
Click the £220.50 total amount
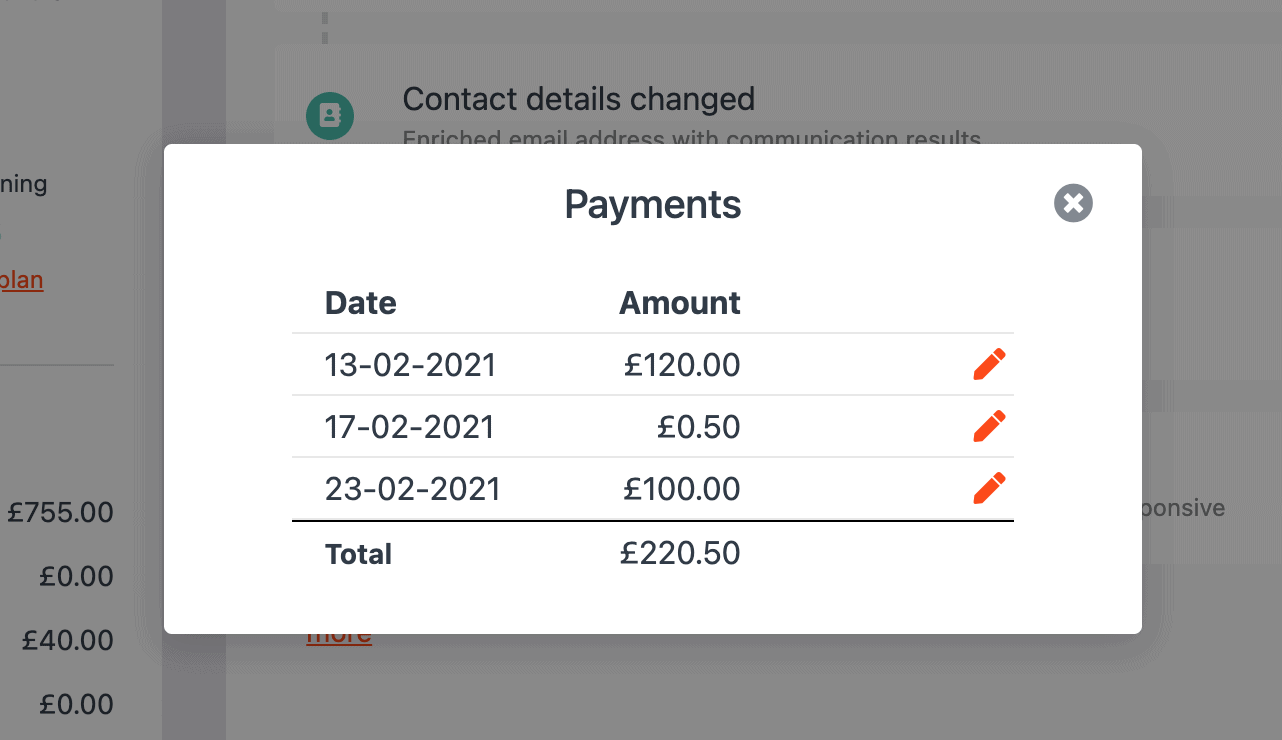coord(680,553)
